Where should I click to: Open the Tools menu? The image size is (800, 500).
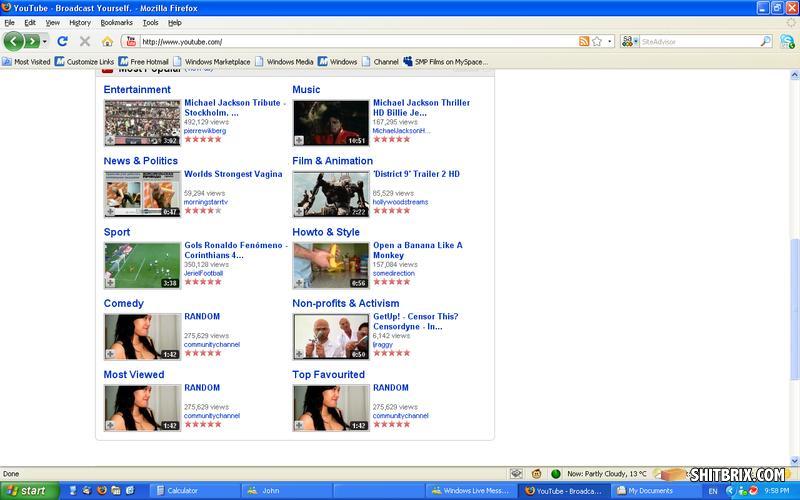(x=150, y=22)
